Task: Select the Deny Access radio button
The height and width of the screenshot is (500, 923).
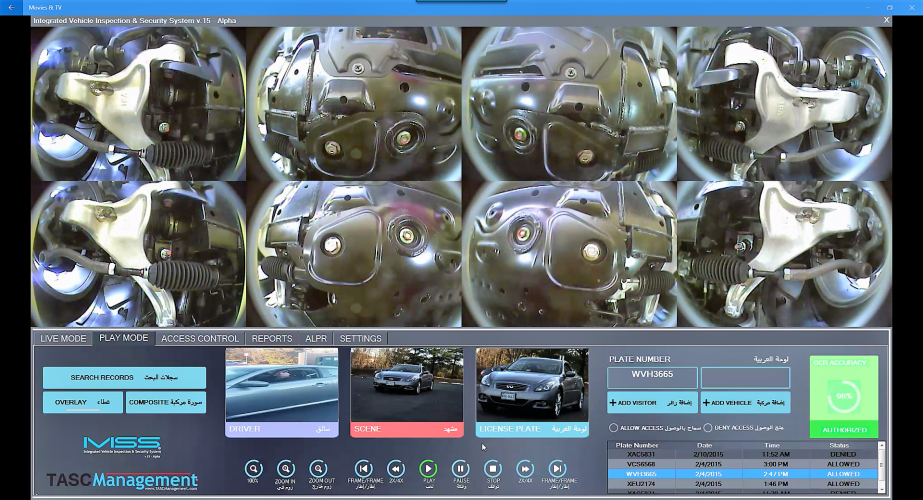Action: pyautogui.click(x=708, y=428)
